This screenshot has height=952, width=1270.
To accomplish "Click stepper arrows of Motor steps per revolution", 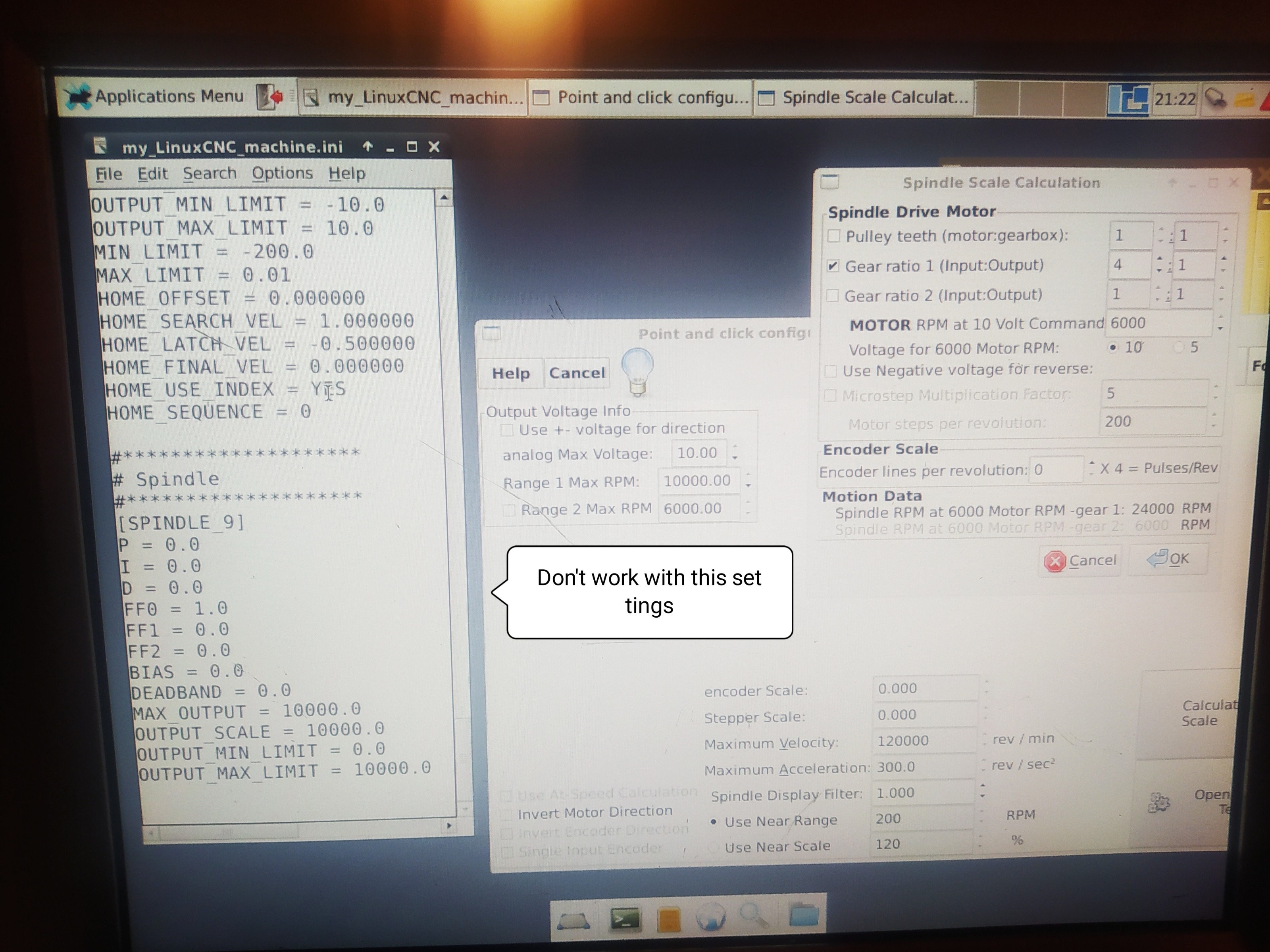I will coord(1213,420).
